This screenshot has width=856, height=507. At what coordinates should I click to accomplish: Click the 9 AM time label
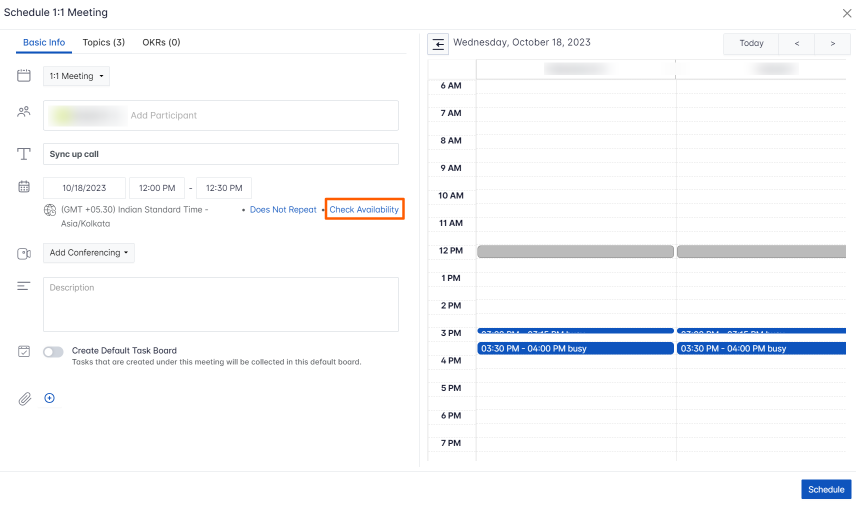(x=451, y=168)
